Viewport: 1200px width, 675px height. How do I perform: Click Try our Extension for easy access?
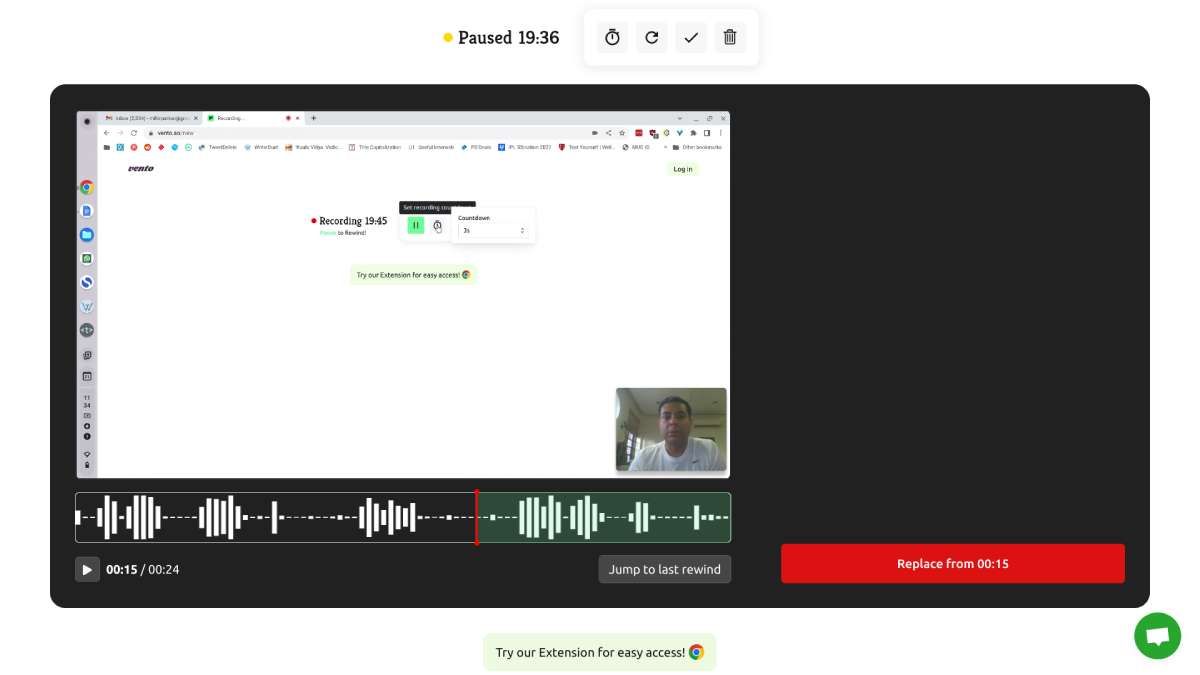600,652
